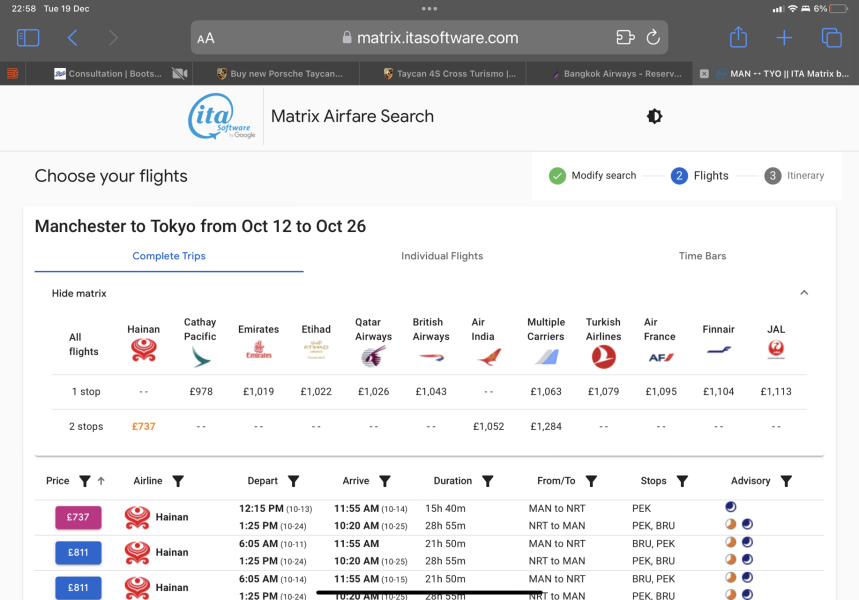Close the MAN-TYO ITA Matrix tab
The height and width of the screenshot is (600, 859).
[x=705, y=73]
